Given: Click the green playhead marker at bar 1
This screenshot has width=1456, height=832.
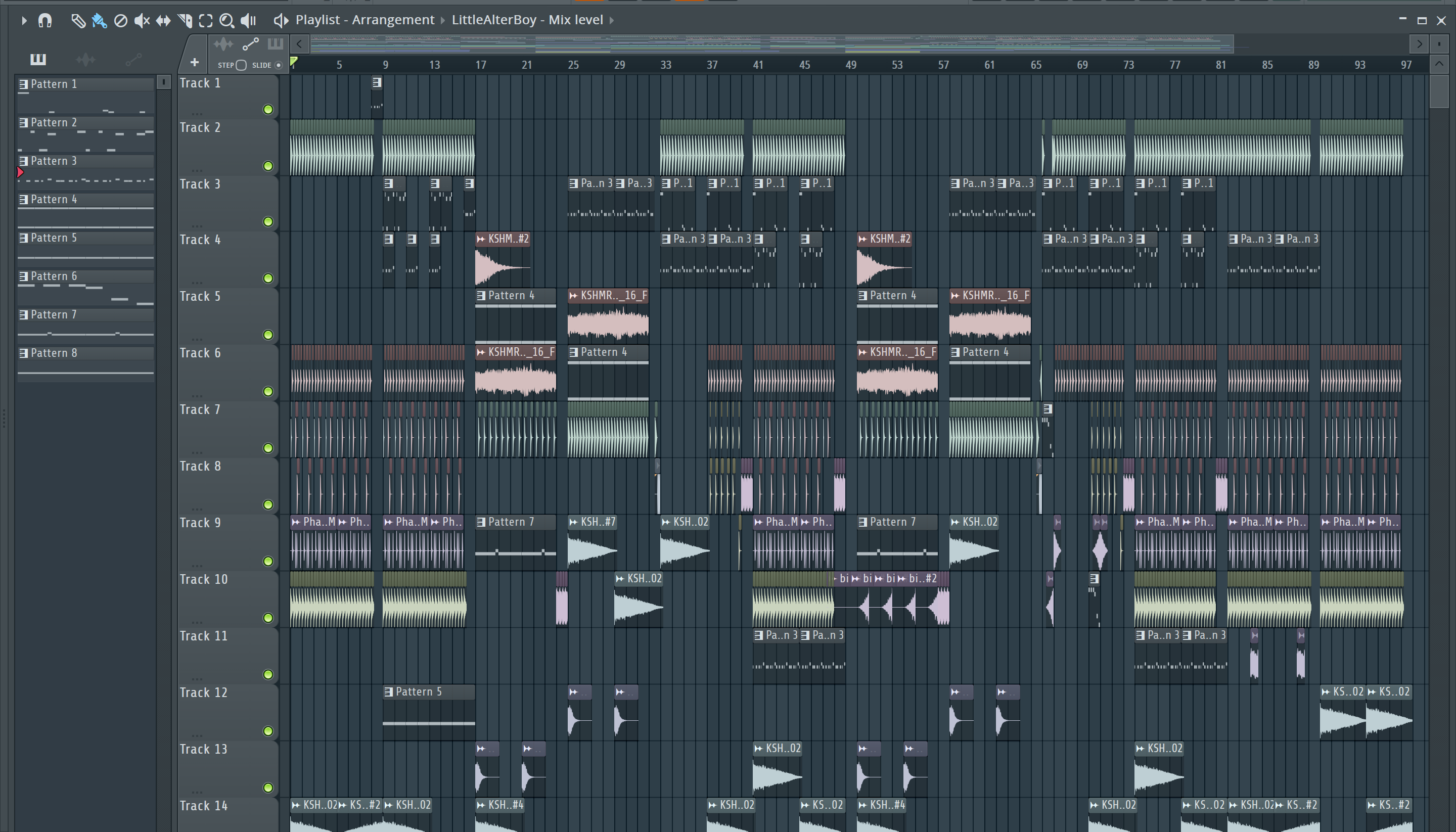Looking at the screenshot, I should click(x=294, y=62).
